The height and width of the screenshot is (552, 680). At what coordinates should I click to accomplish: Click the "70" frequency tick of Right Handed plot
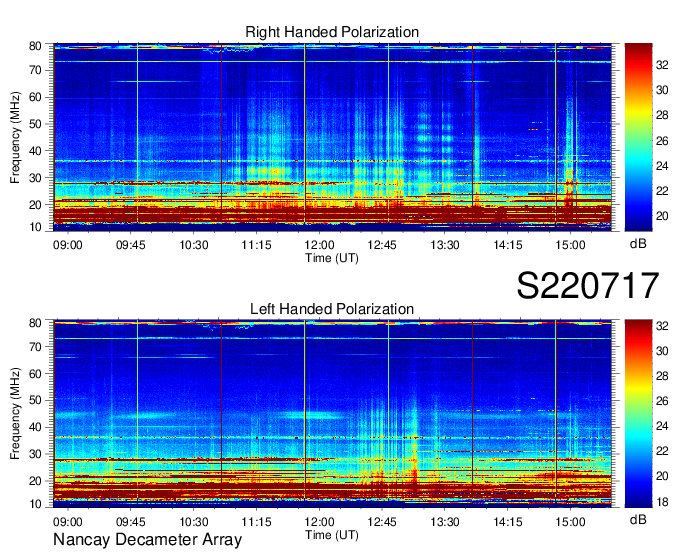(35, 70)
